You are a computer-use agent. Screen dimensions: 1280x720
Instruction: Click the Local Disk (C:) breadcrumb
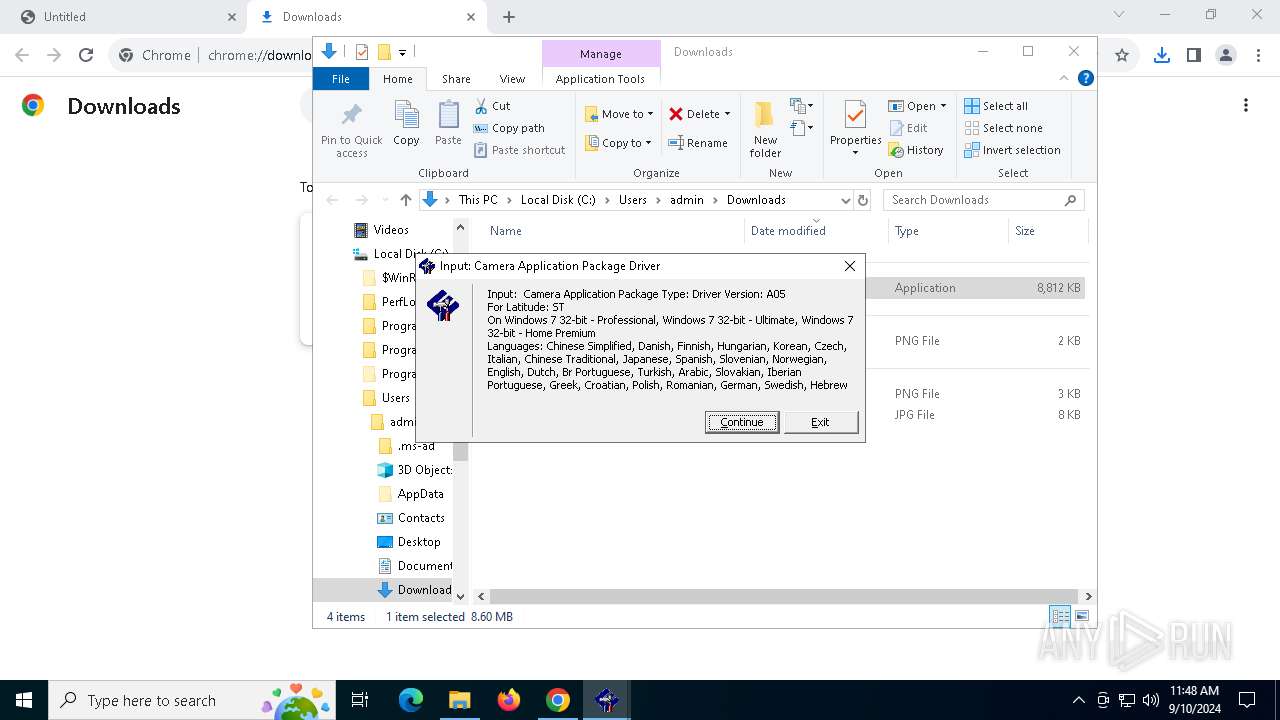[558, 200]
